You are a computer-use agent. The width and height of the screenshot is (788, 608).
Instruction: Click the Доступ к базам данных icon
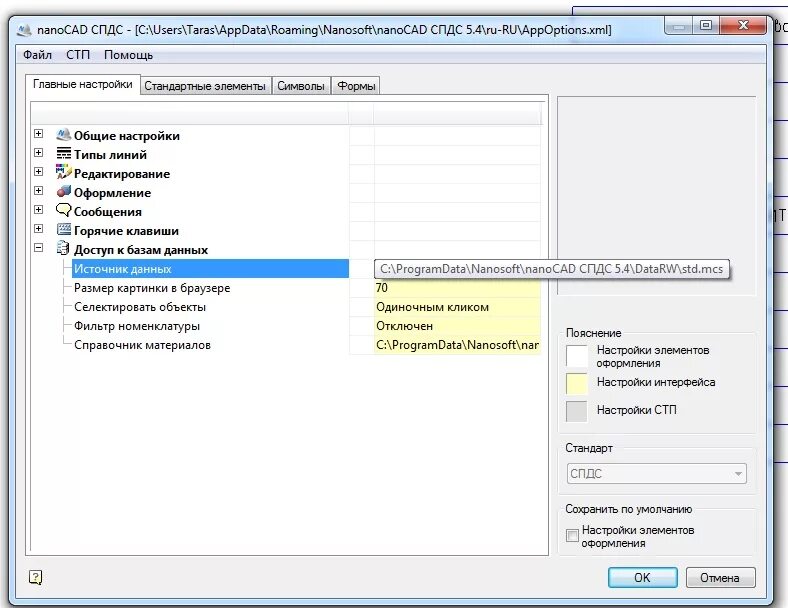coord(63,248)
